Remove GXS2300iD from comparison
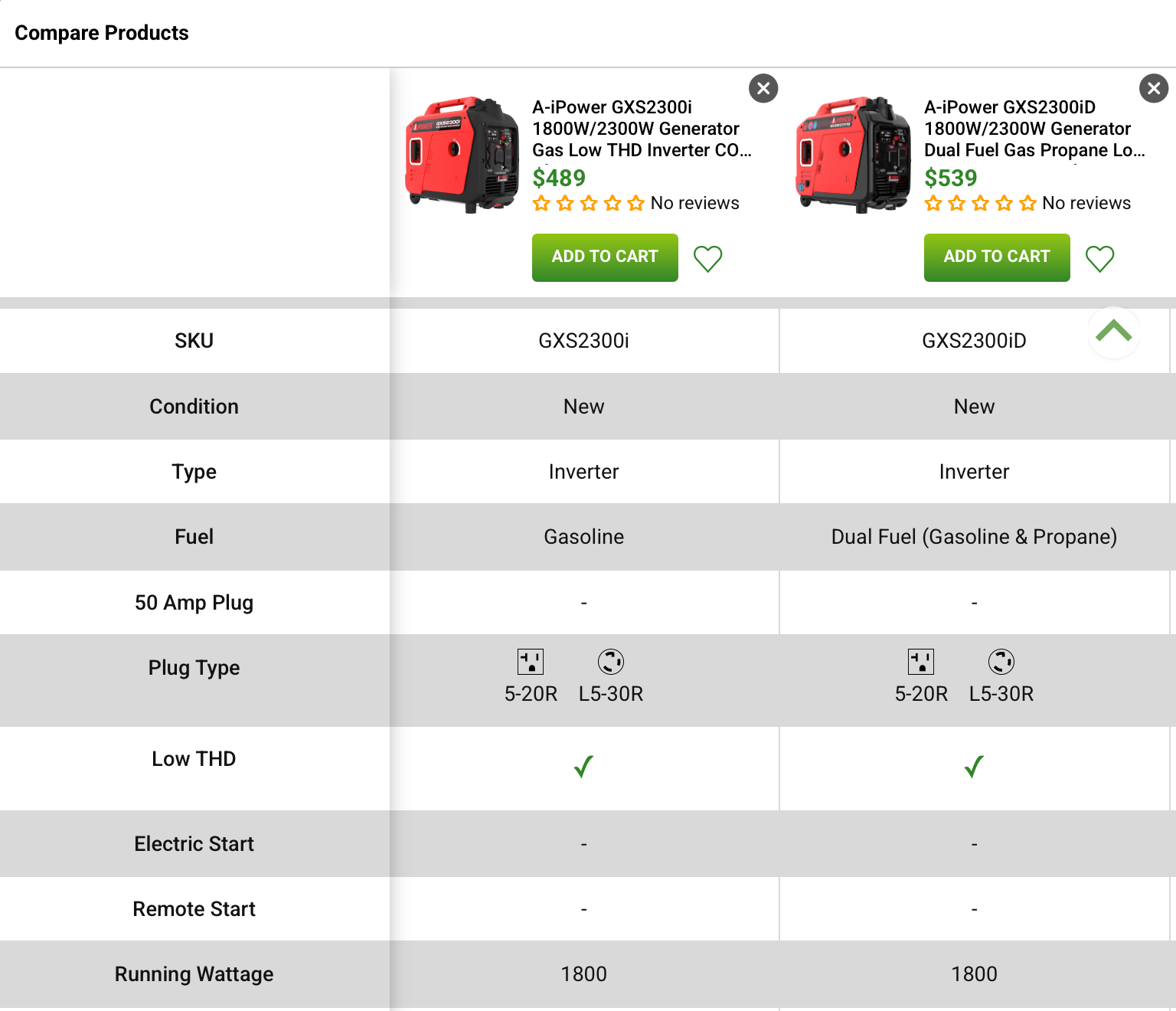Viewport: 1176px width, 1011px height. coord(1154,88)
